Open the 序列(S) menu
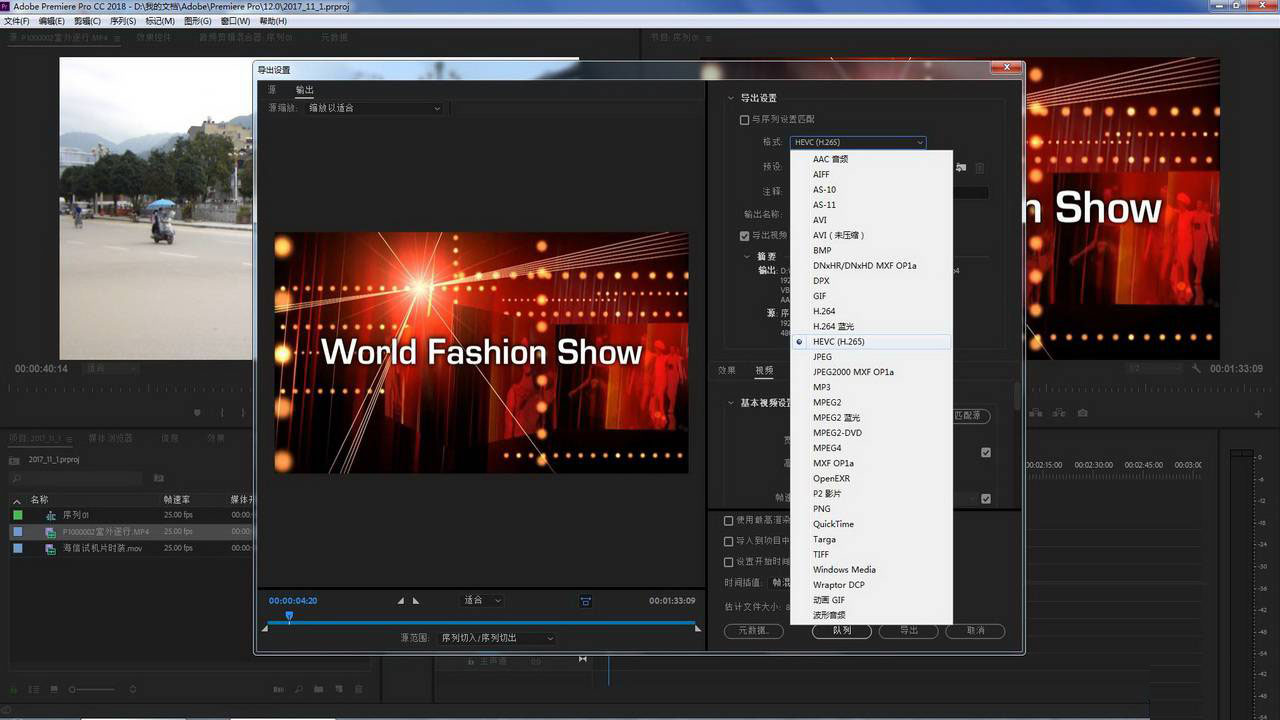This screenshot has width=1280, height=720. [x=124, y=21]
